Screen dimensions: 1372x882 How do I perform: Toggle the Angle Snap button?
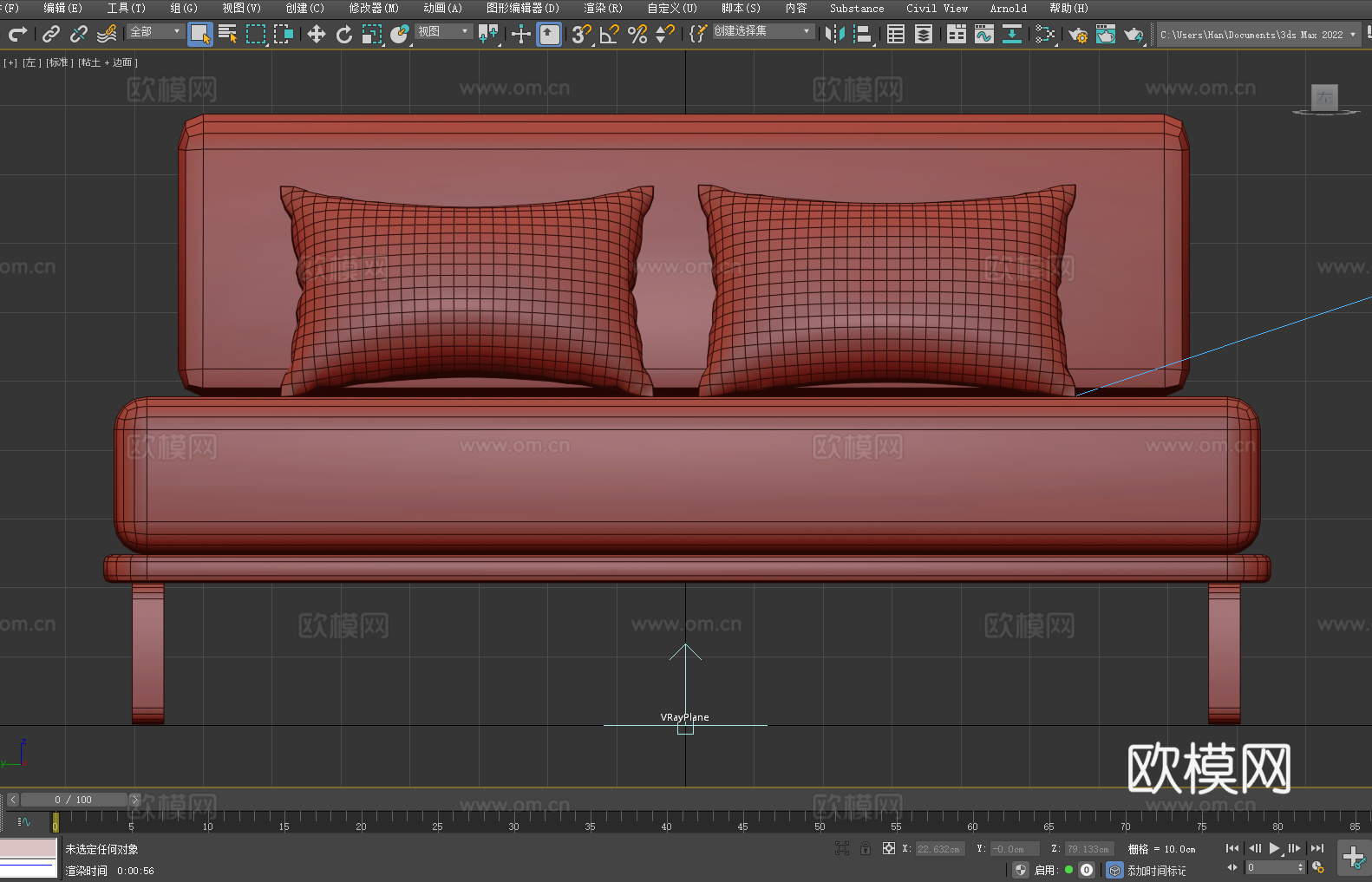[609, 34]
